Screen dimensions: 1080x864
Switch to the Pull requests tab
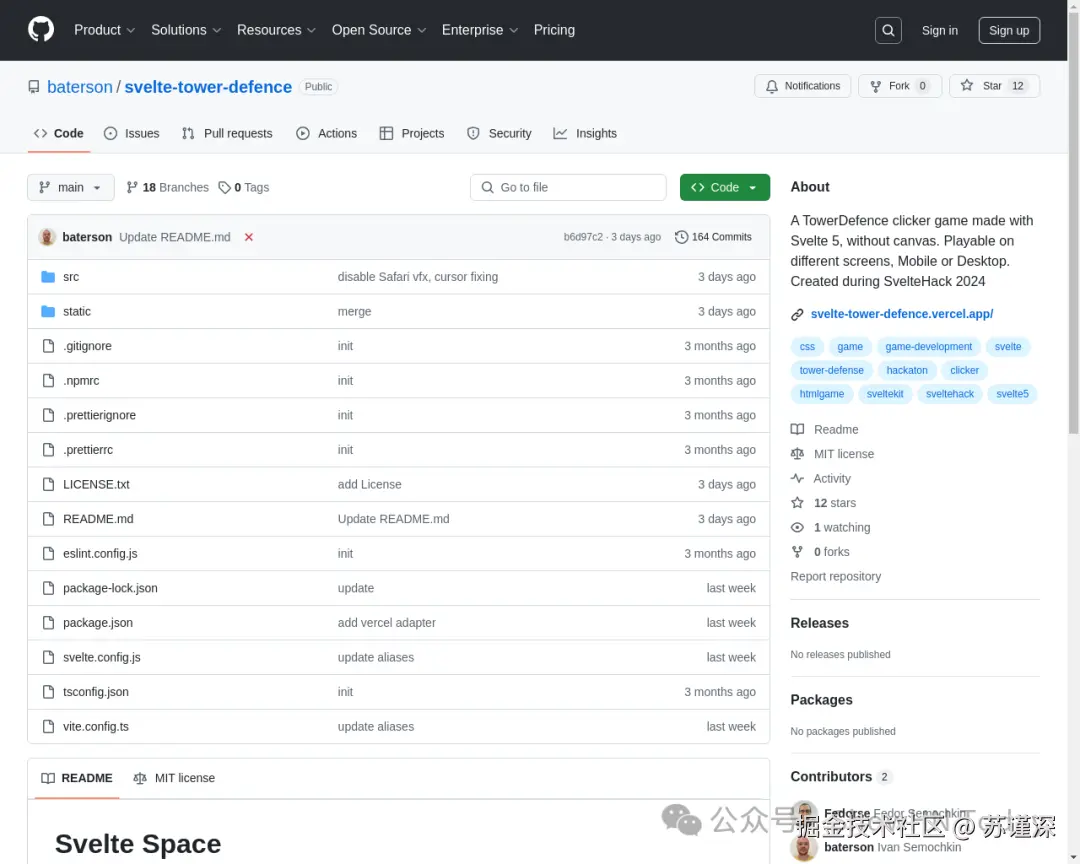point(227,134)
